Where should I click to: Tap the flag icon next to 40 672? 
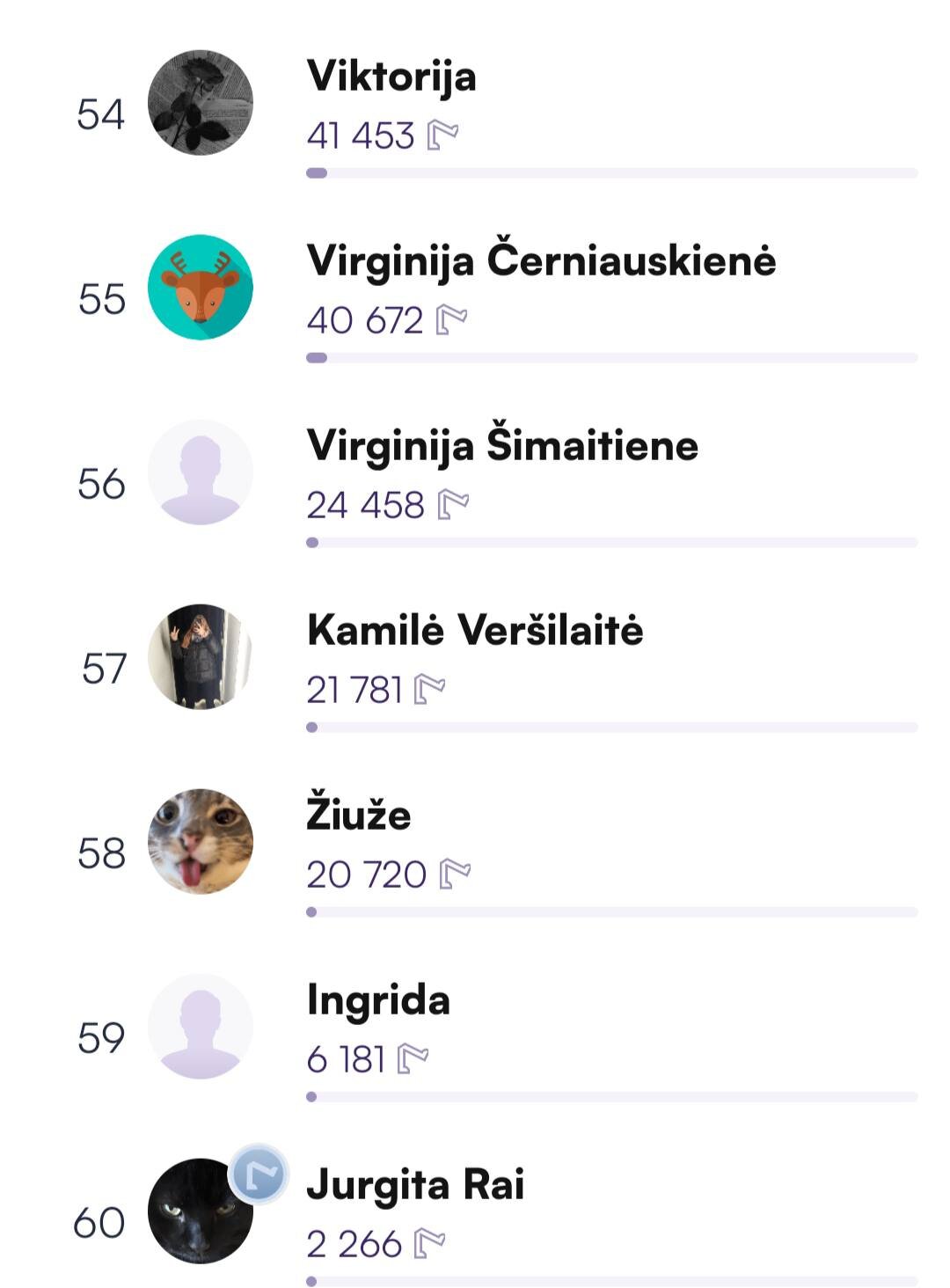451,320
